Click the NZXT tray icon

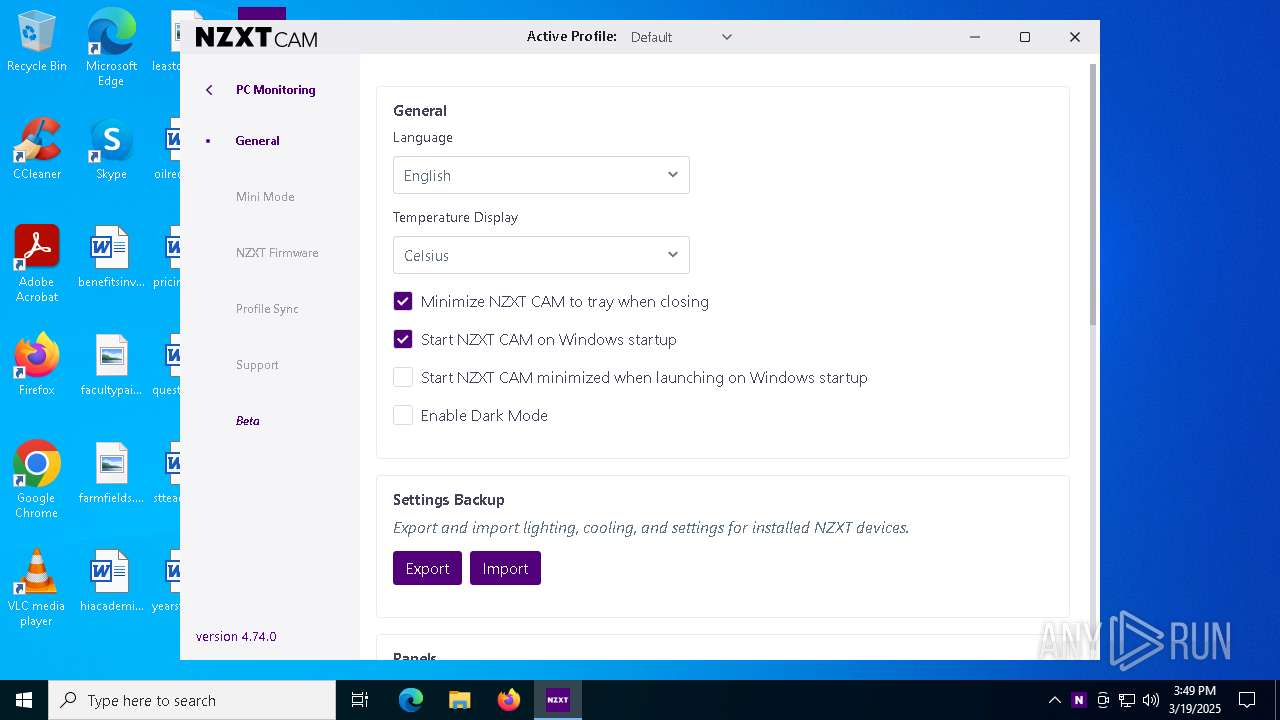click(1079, 700)
